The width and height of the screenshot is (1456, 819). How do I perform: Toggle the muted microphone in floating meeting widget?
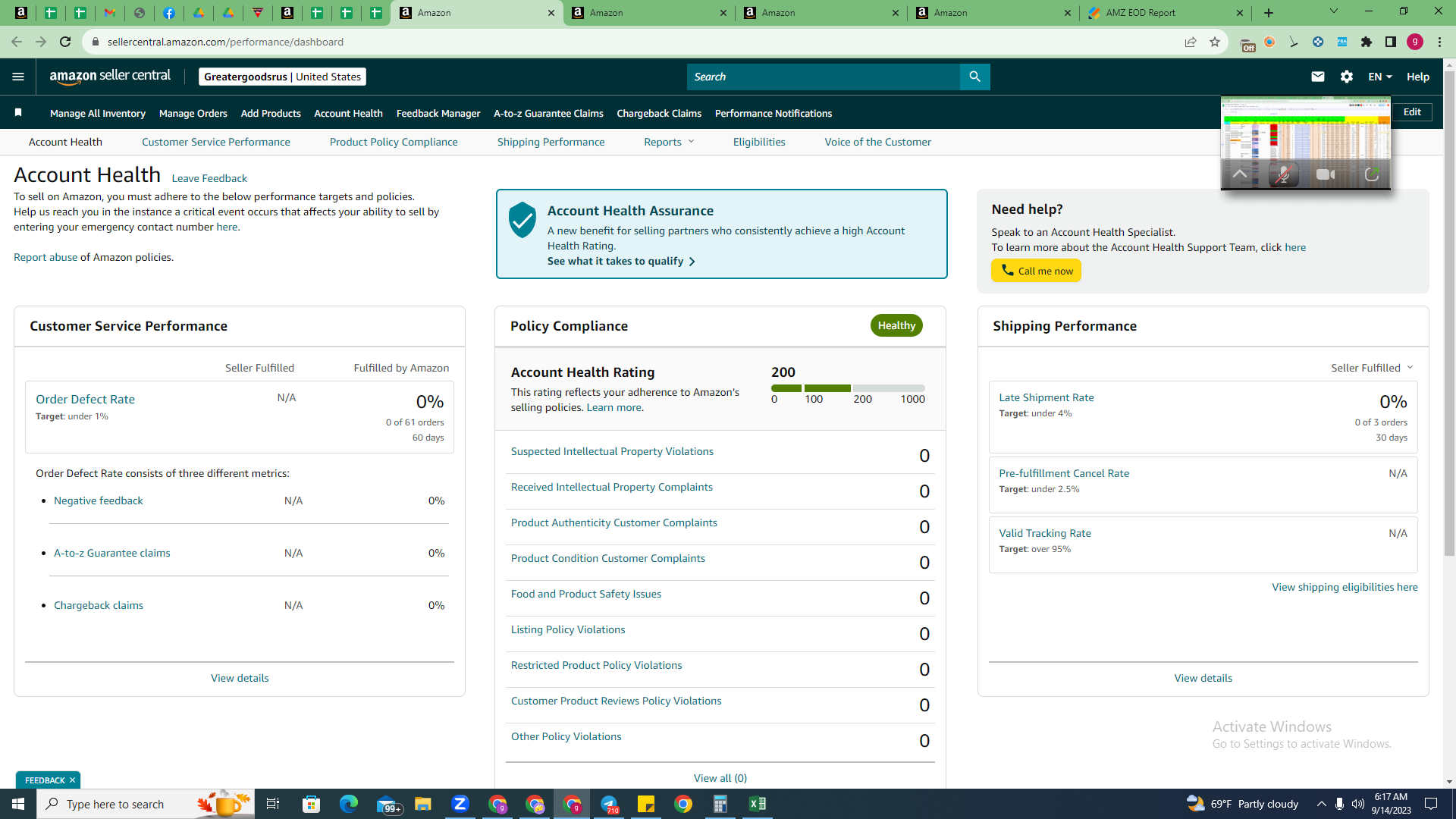pos(1283,174)
